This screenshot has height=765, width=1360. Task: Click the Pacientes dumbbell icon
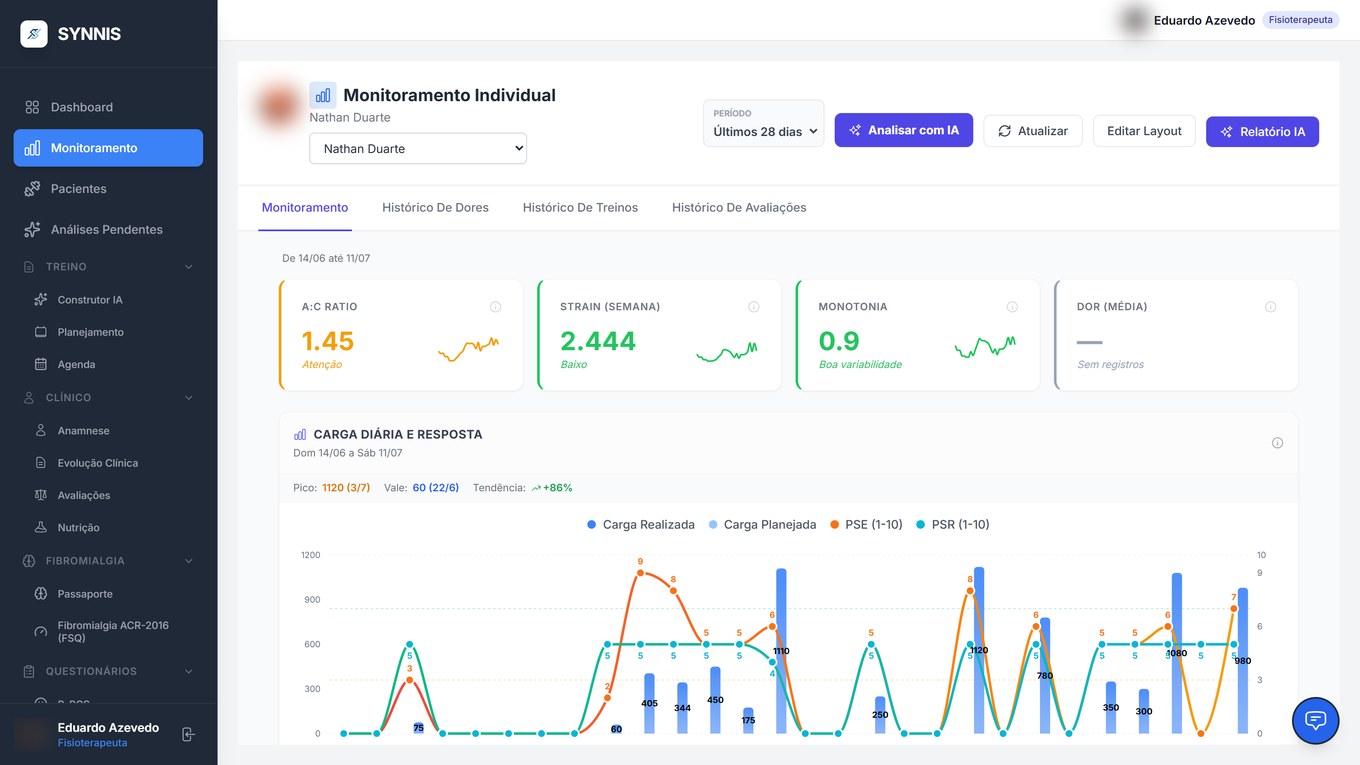click(32, 189)
